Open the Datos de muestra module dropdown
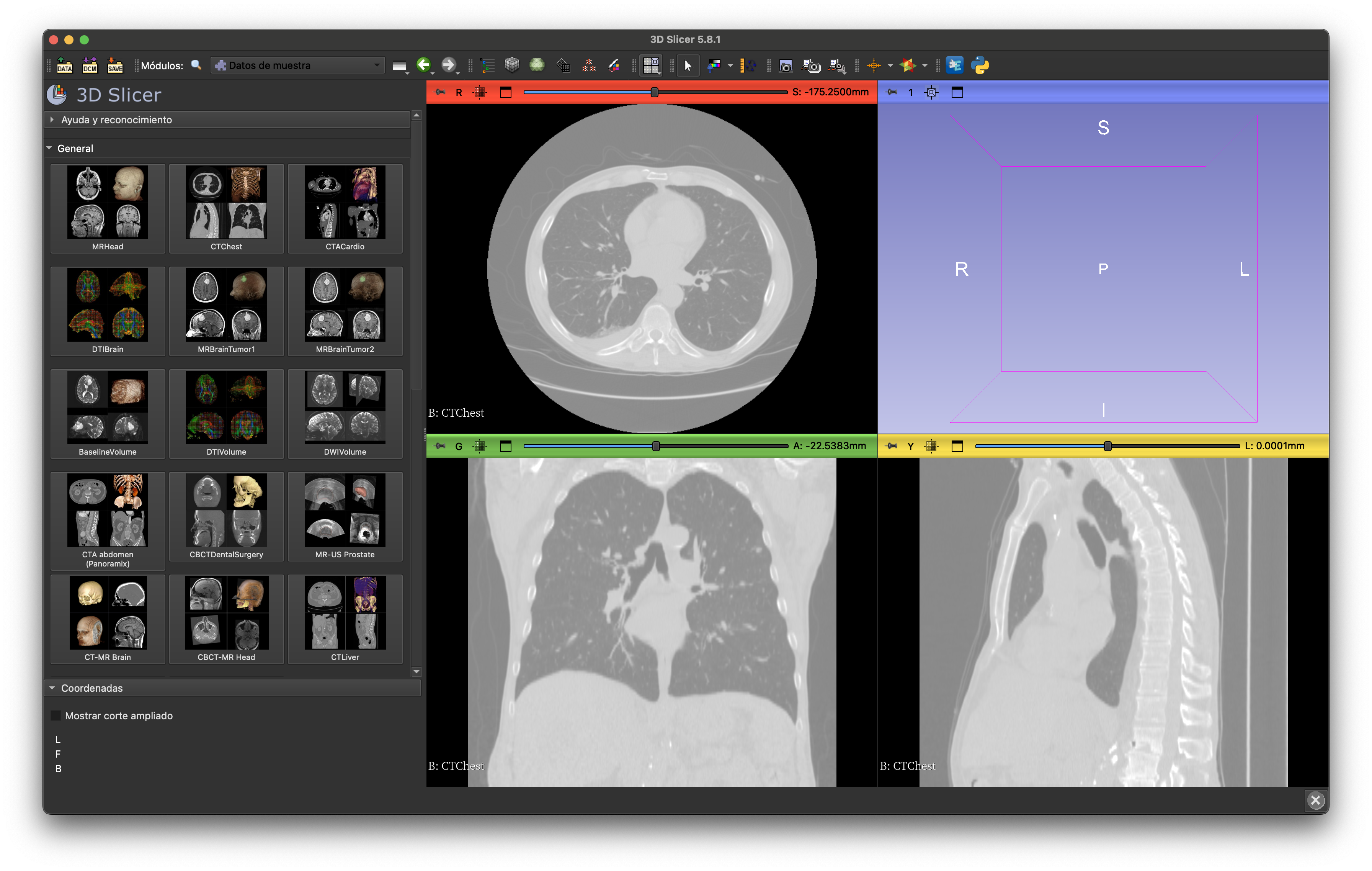1372x871 pixels. [x=297, y=65]
